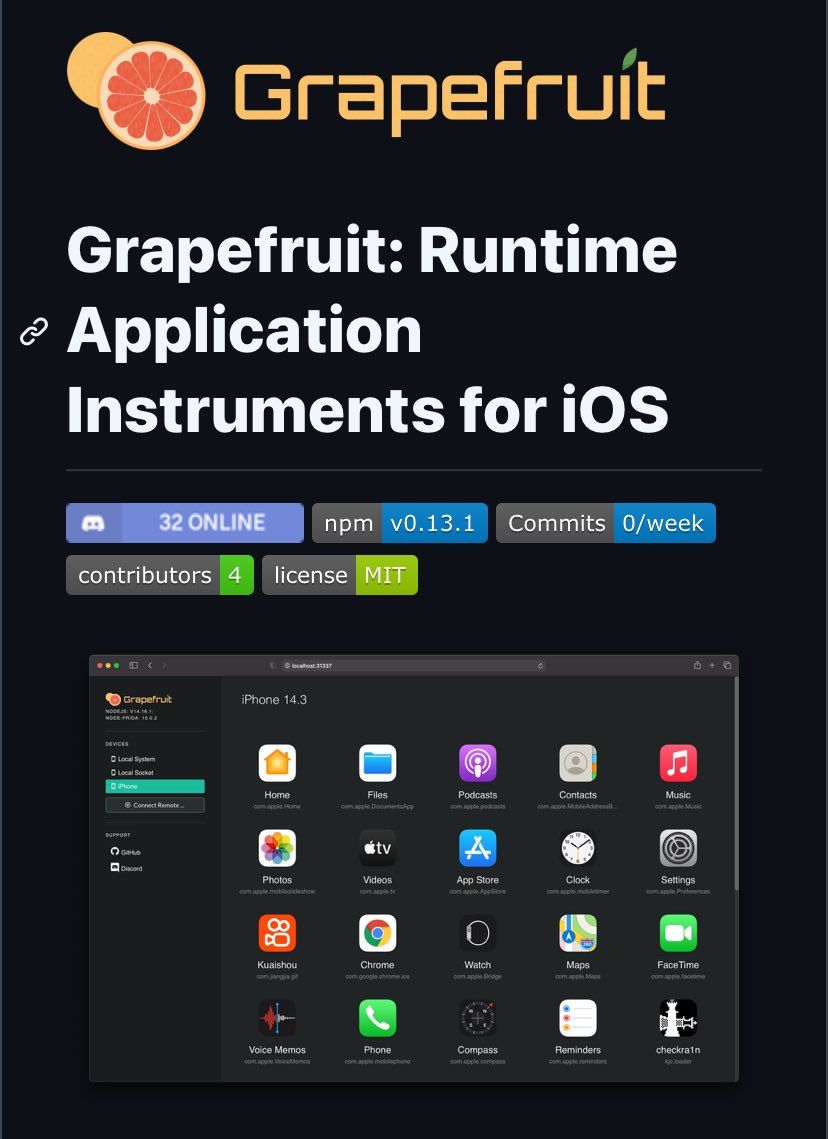Open the checkra1n app icon
Image resolution: width=828 pixels, height=1139 pixels.
678,1018
